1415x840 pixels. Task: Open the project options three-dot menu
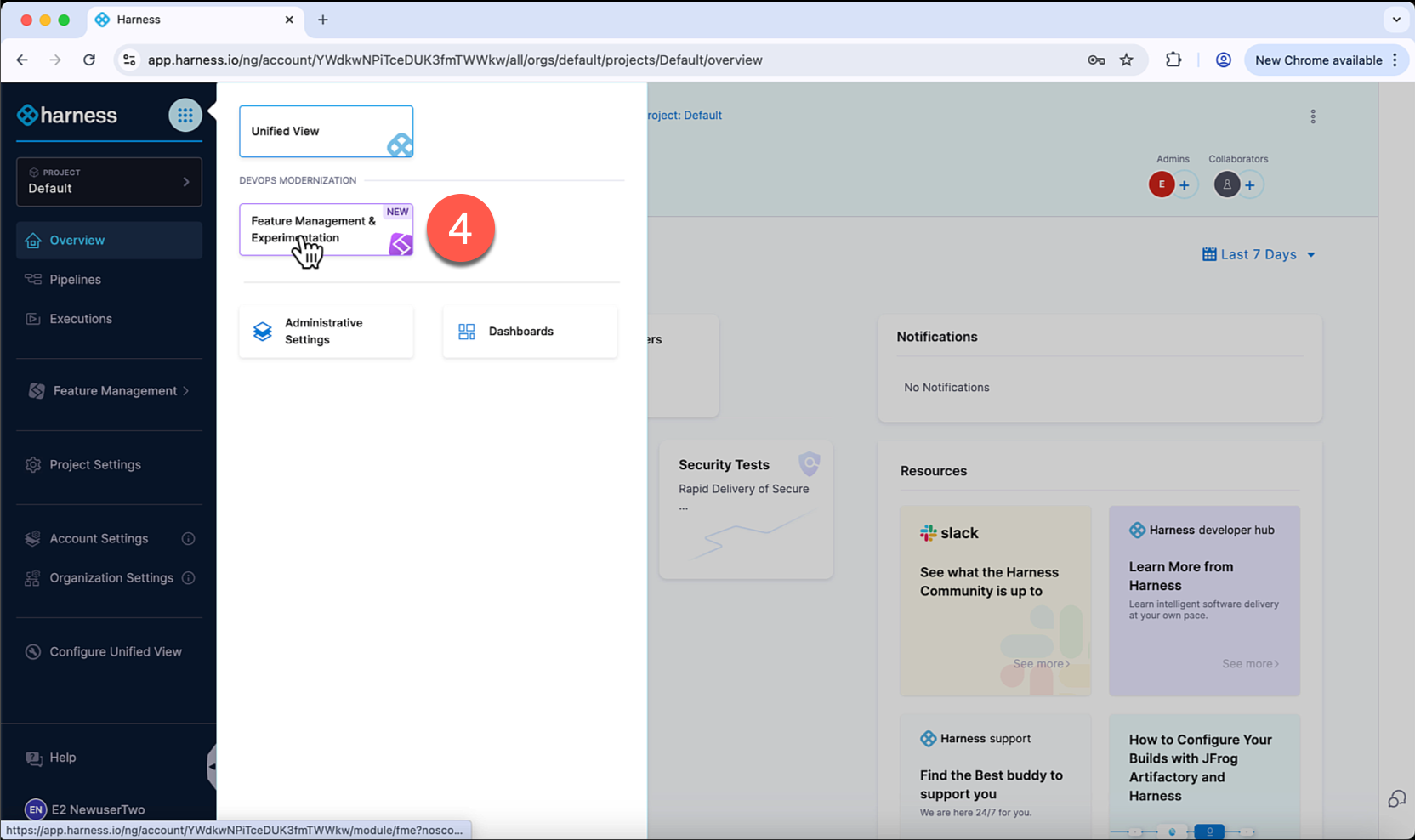pyautogui.click(x=1313, y=116)
